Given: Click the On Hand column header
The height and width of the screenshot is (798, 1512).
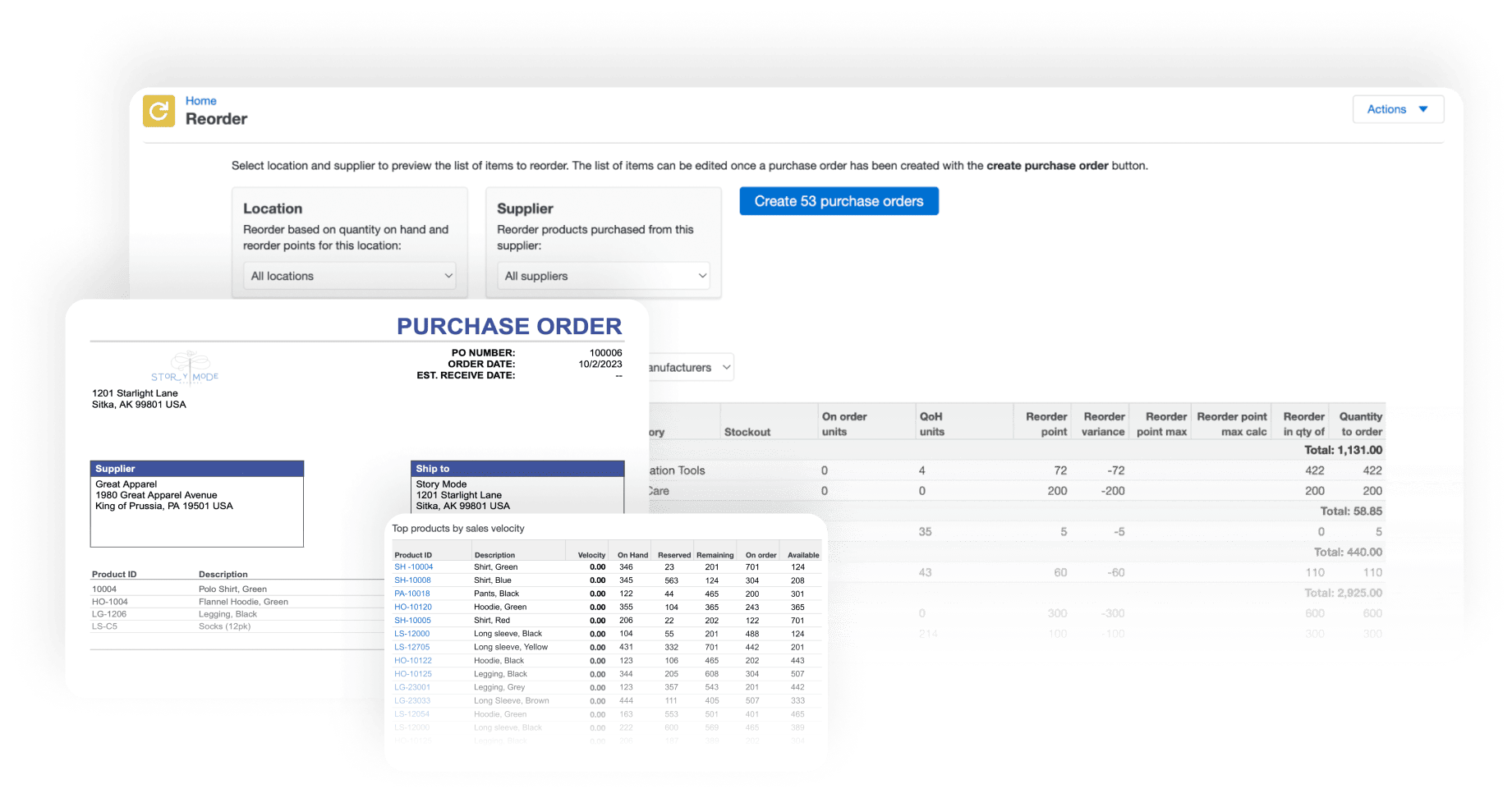Looking at the screenshot, I should [632, 555].
